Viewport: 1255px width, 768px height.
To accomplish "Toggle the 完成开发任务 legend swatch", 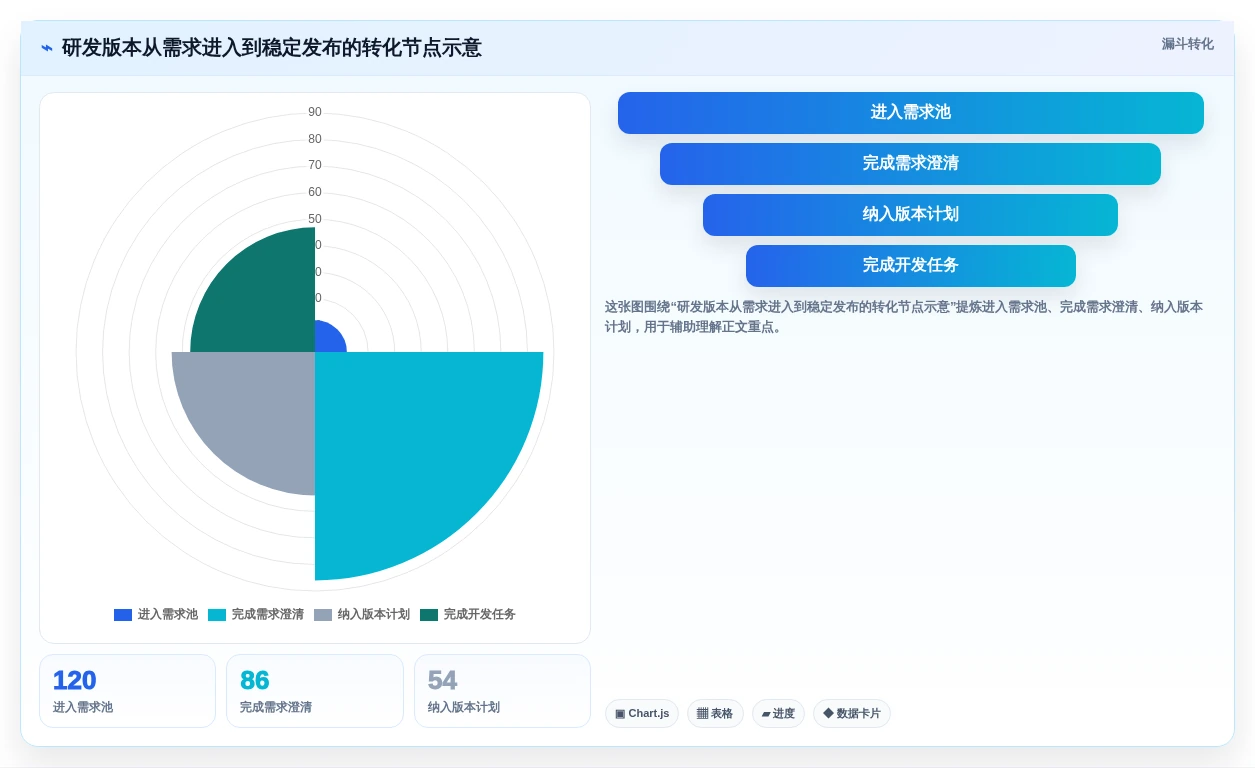I will pyautogui.click(x=429, y=615).
